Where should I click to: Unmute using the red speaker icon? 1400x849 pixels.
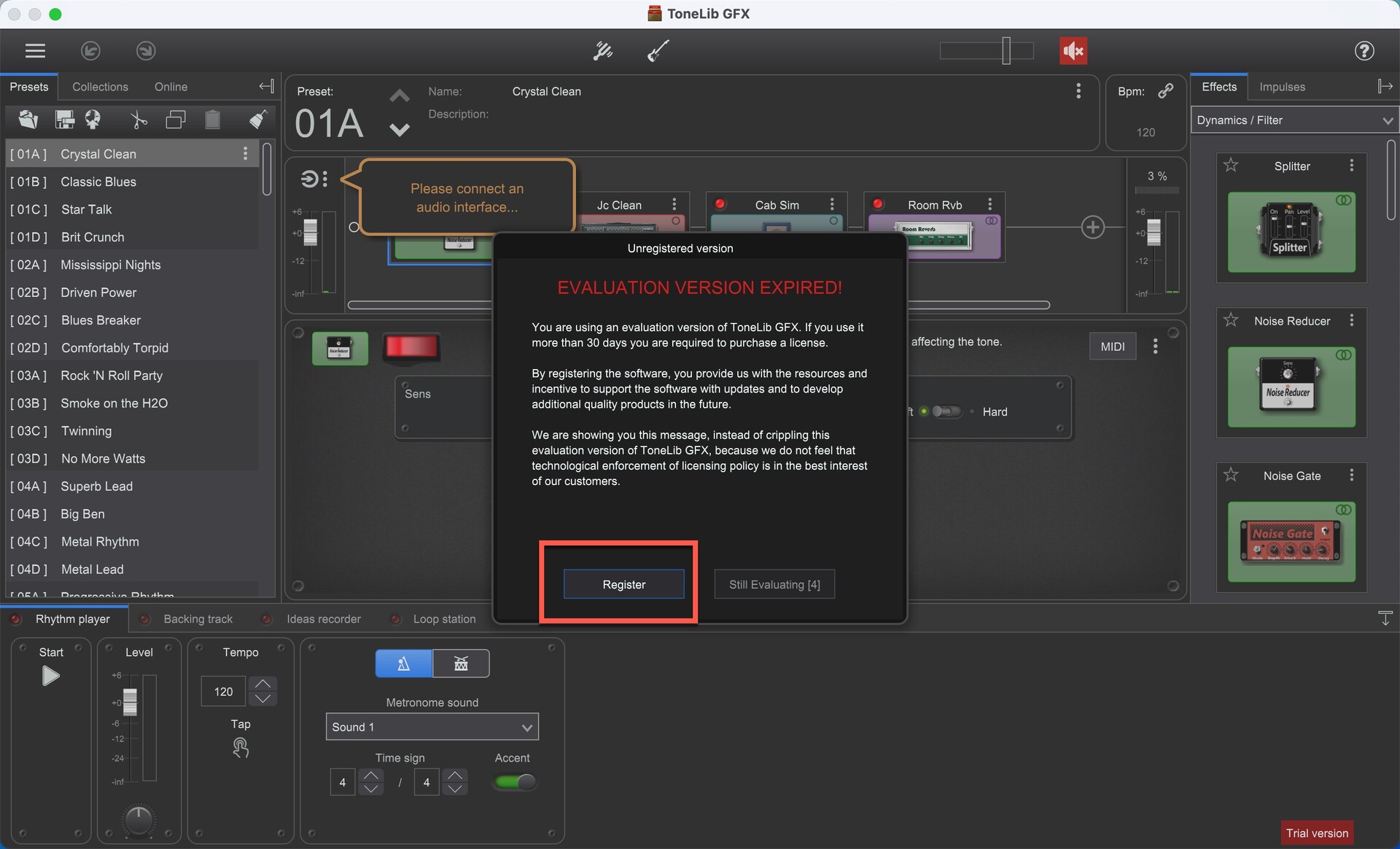1073,50
